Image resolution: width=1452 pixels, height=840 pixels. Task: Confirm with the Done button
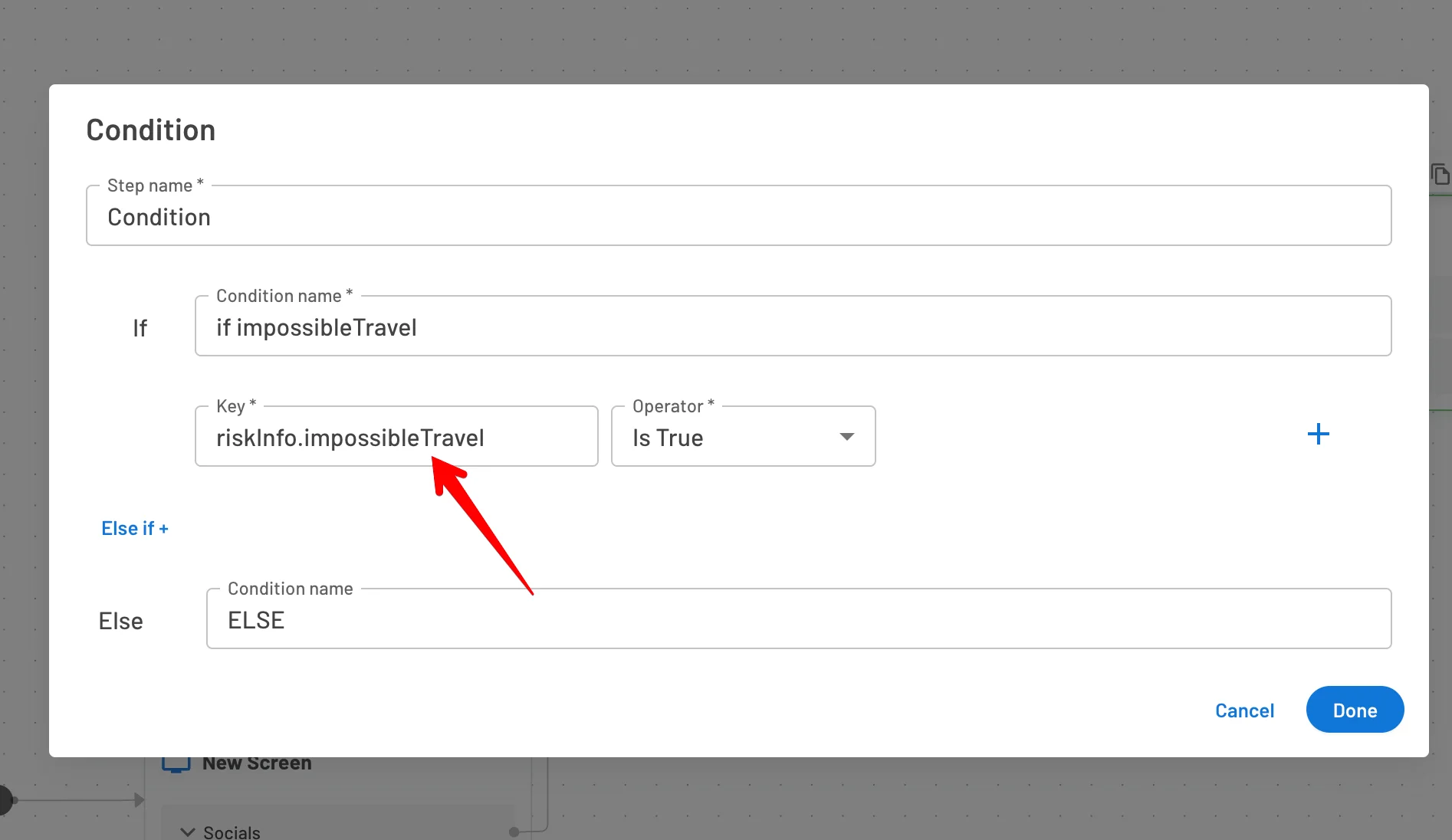pyautogui.click(x=1355, y=710)
